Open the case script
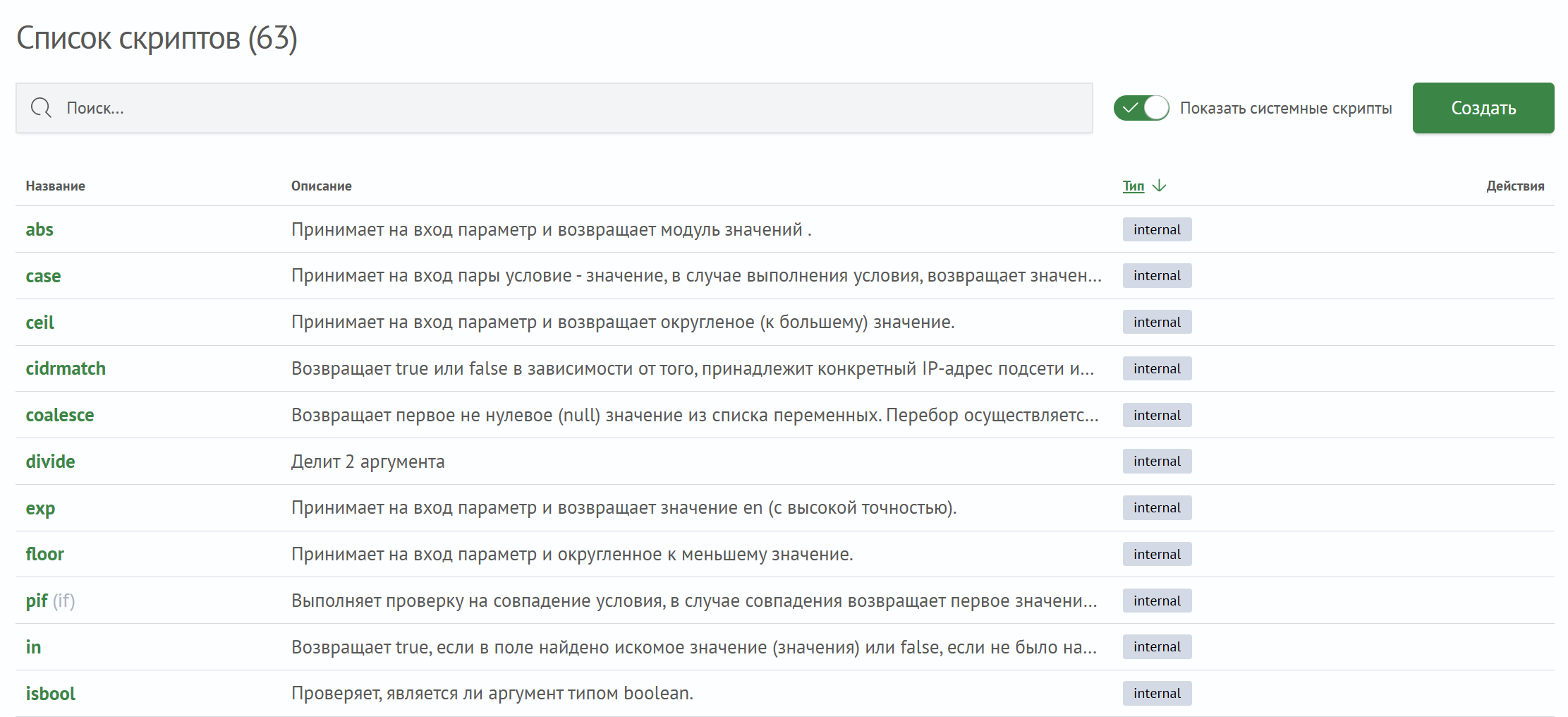Viewport: 1568px width, 717px height. tap(43, 275)
